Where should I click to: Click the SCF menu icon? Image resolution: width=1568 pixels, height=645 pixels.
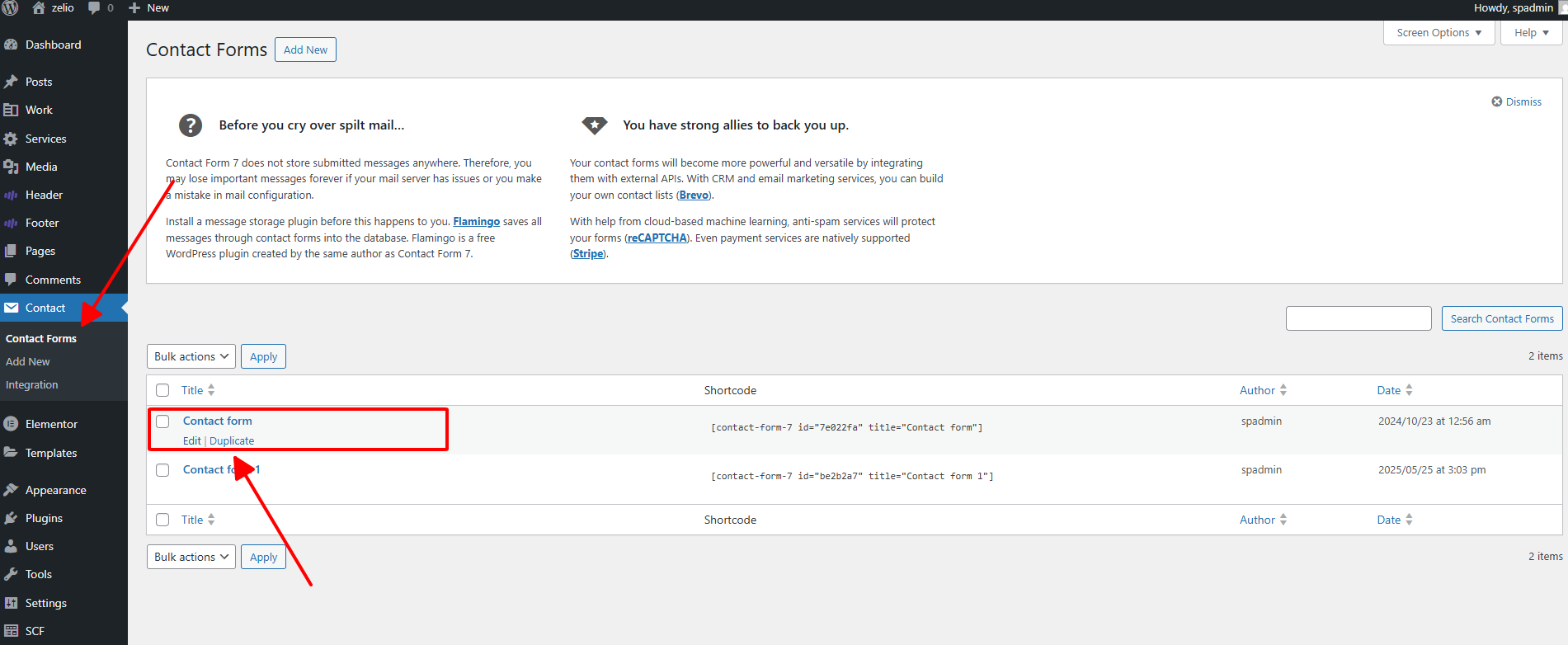11,631
